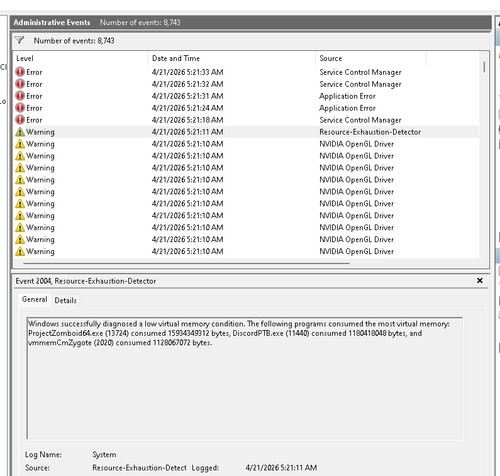
Task: Select Service Control Manager in the 5:21:18 AM row
Action: click(360, 120)
